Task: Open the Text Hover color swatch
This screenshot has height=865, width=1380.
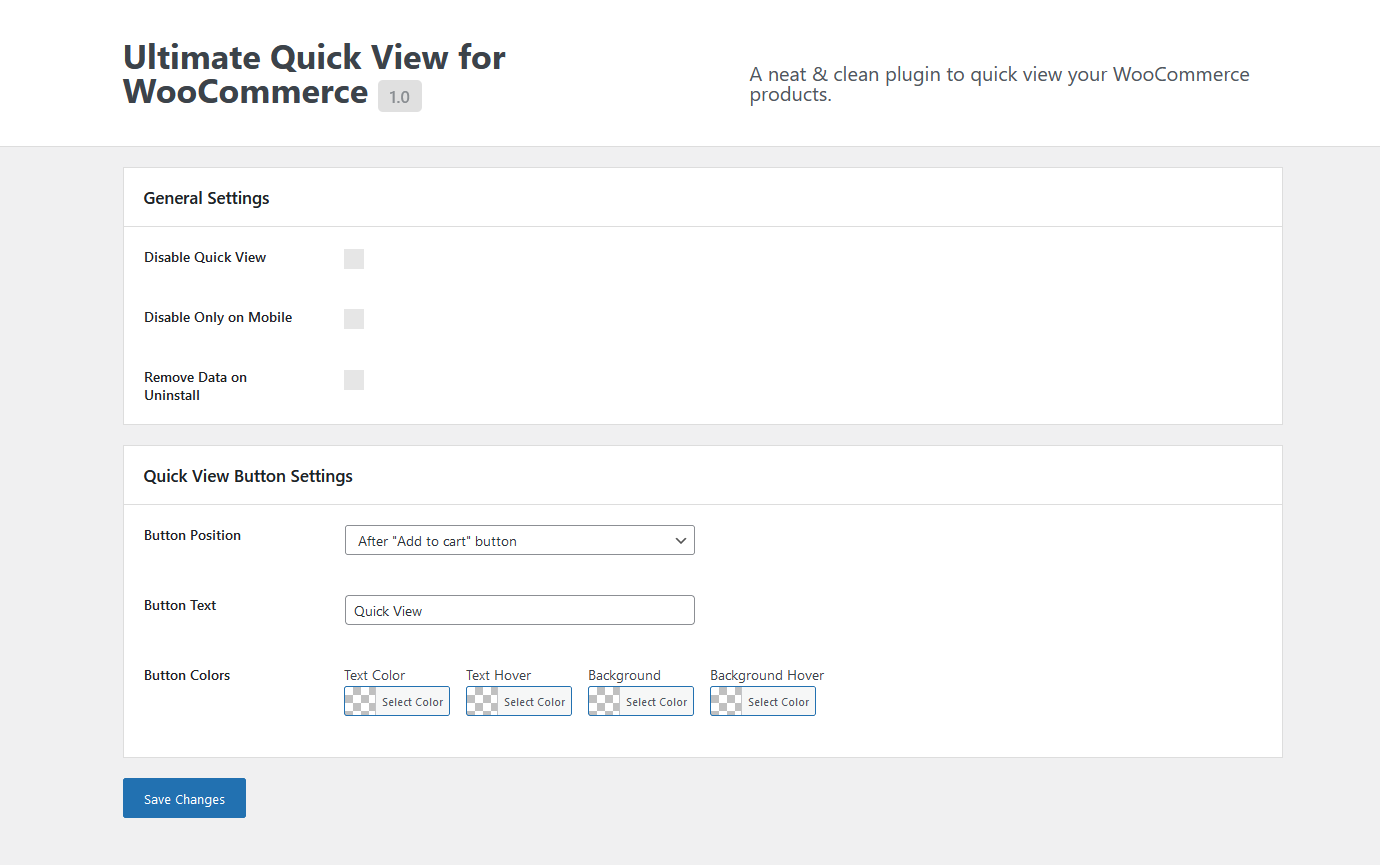Action: 483,701
